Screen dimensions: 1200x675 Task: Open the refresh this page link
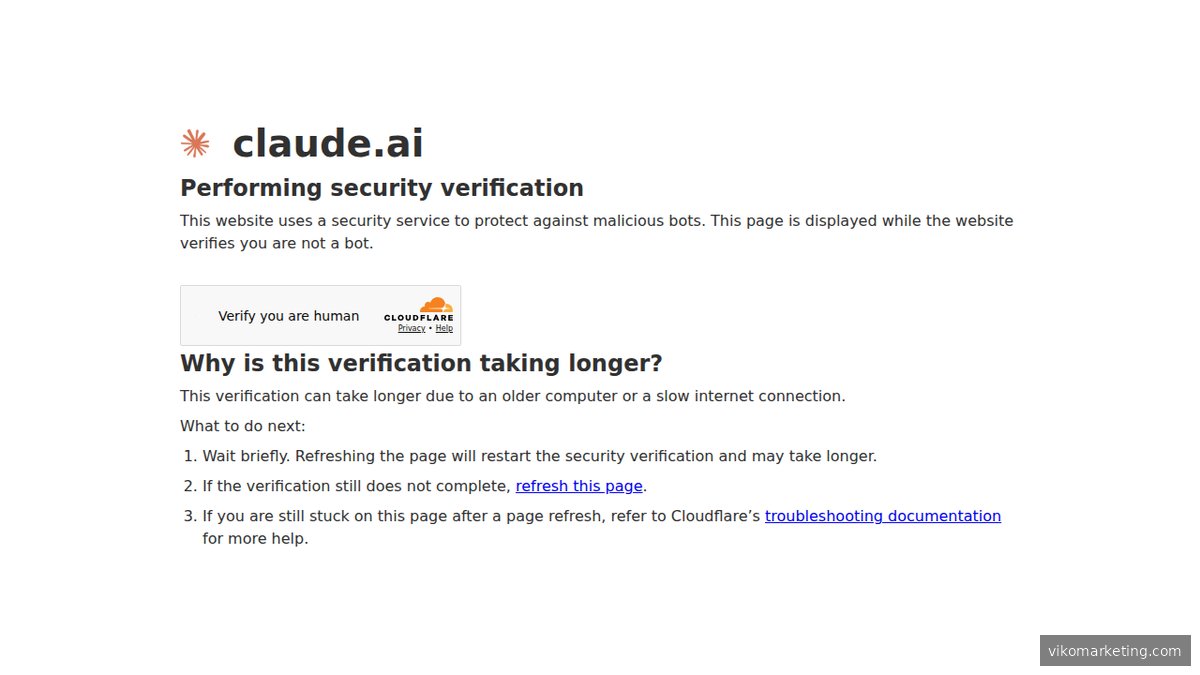[x=579, y=486]
